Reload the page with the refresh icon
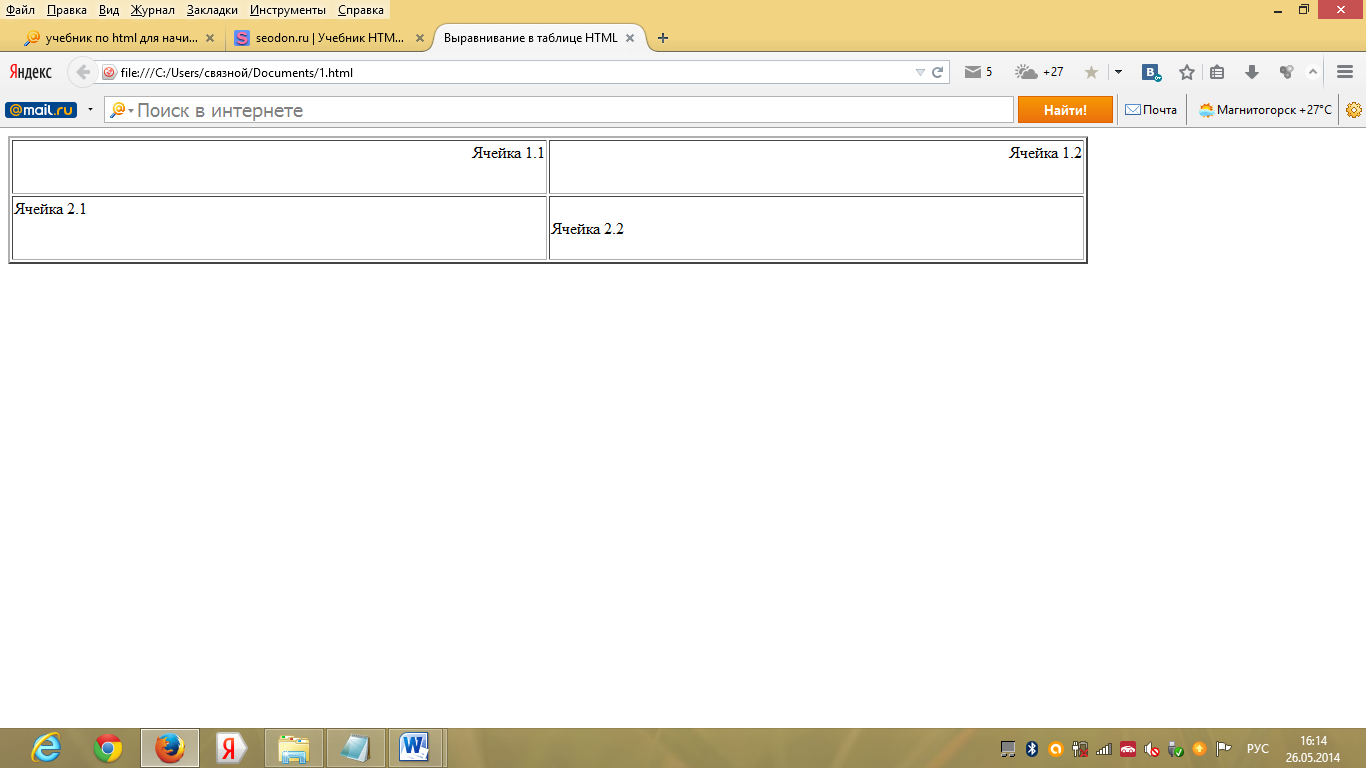This screenshot has height=768, width=1366. point(938,72)
